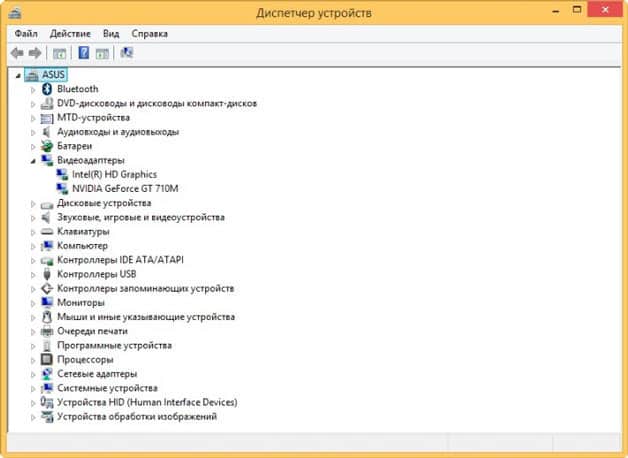Expand the Сетевые адаптеры category

[x=33, y=374]
